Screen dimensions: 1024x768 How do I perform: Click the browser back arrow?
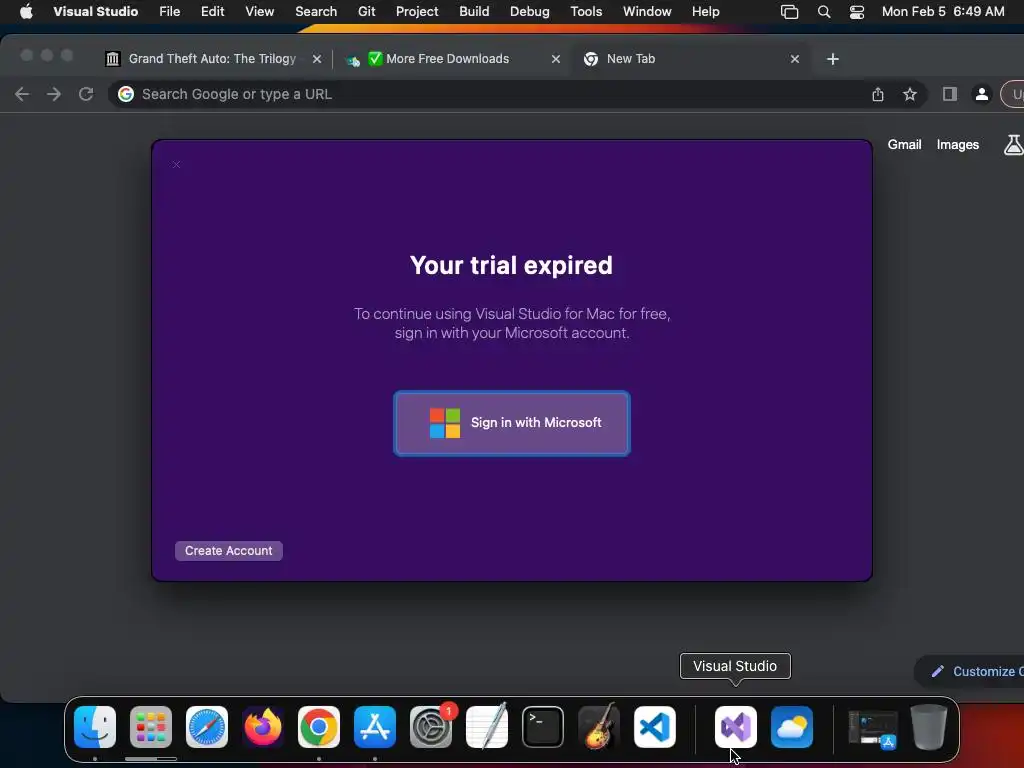pyautogui.click(x=22, y=94)
